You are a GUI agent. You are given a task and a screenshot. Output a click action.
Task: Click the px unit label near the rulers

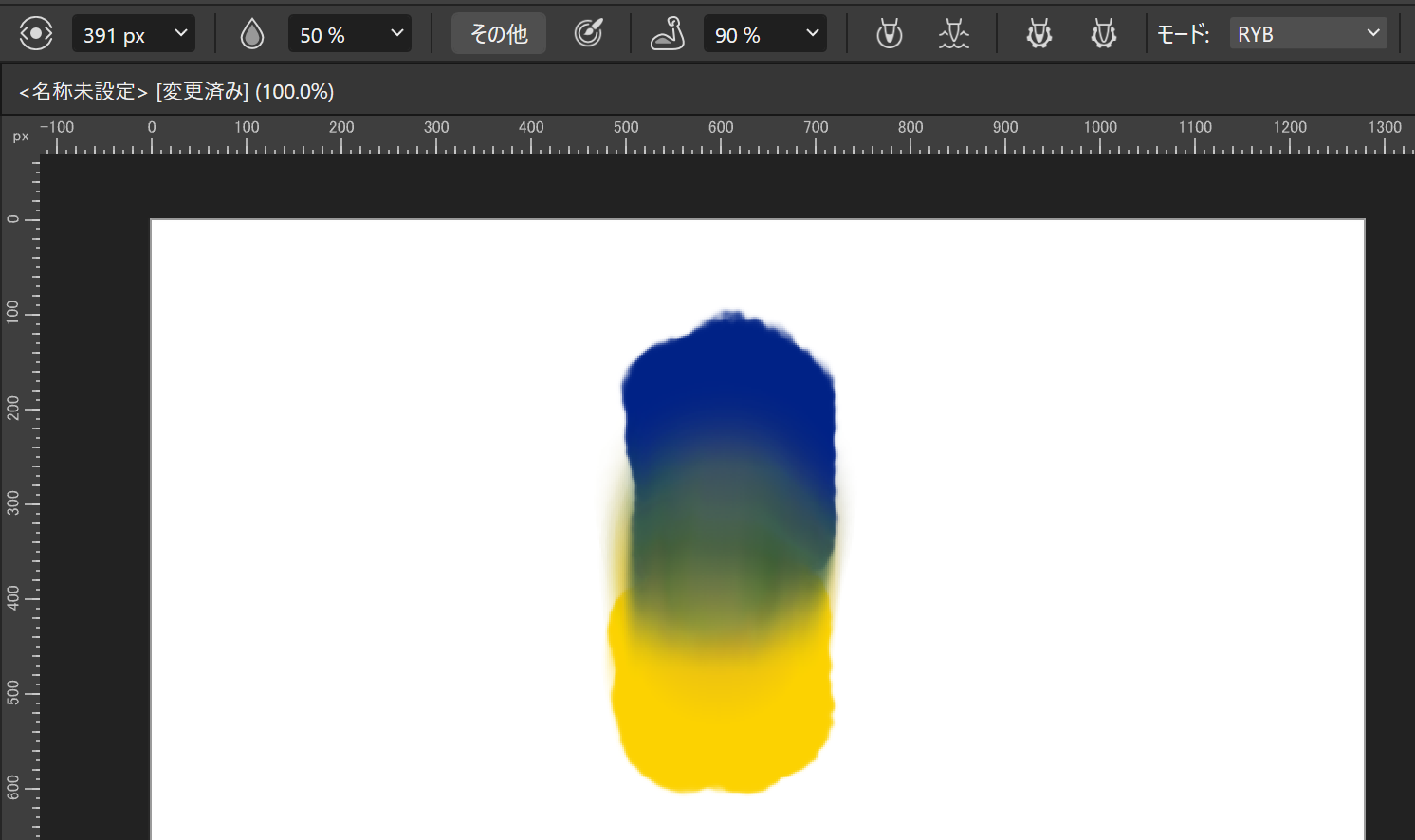point(19,136)
